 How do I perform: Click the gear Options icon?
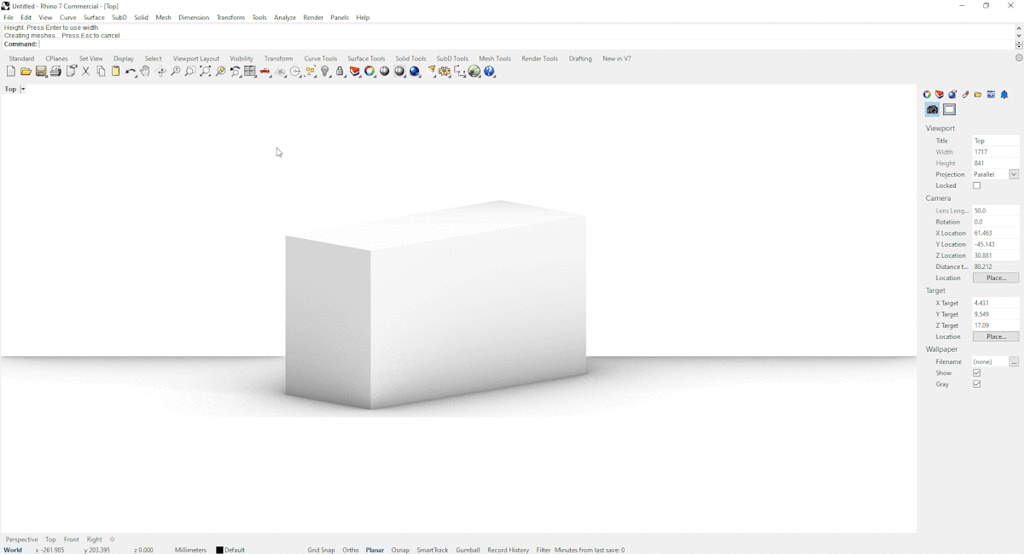[x=445, y=71]
